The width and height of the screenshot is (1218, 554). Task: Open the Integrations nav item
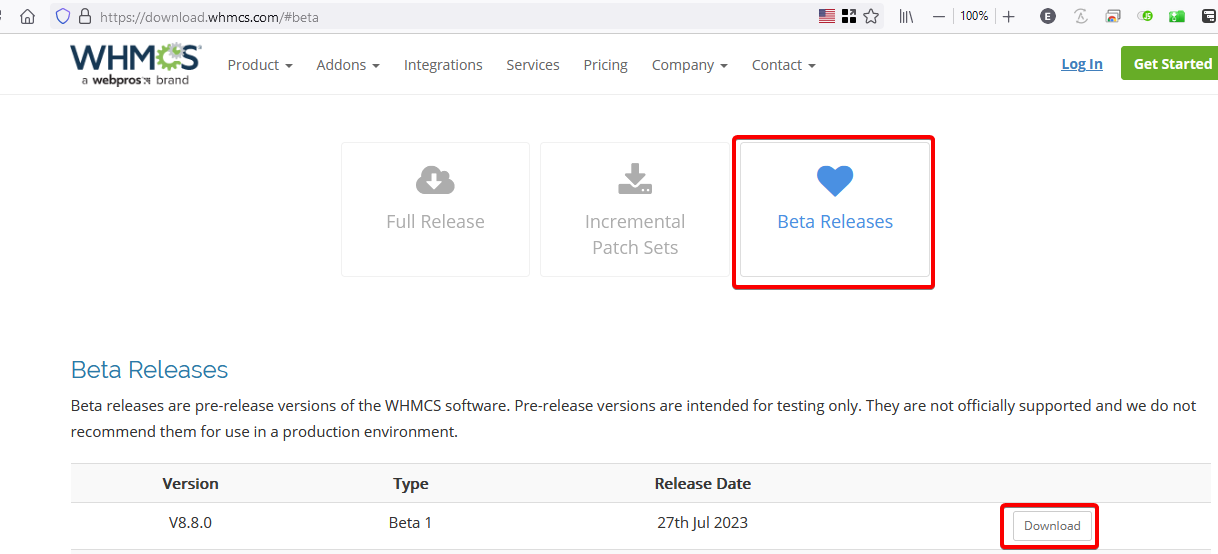pyautogui.click(x=443, y=65)
